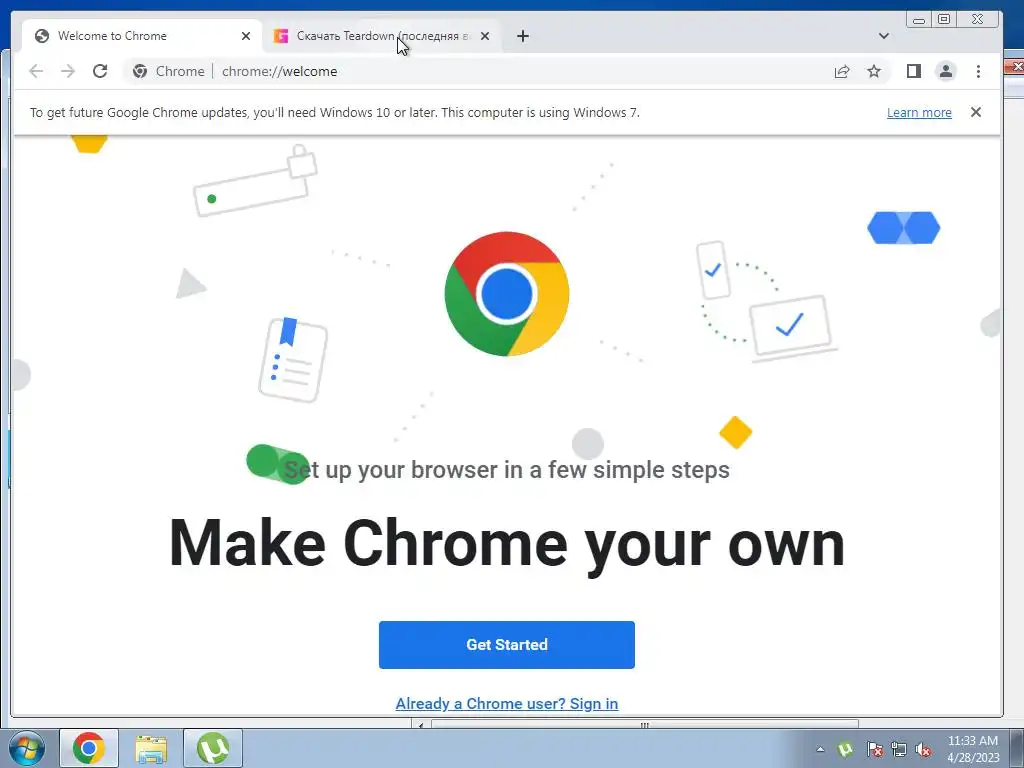Click the Get Started button
The height and width of the screenshot is (768, 1024).
[507, 645]
